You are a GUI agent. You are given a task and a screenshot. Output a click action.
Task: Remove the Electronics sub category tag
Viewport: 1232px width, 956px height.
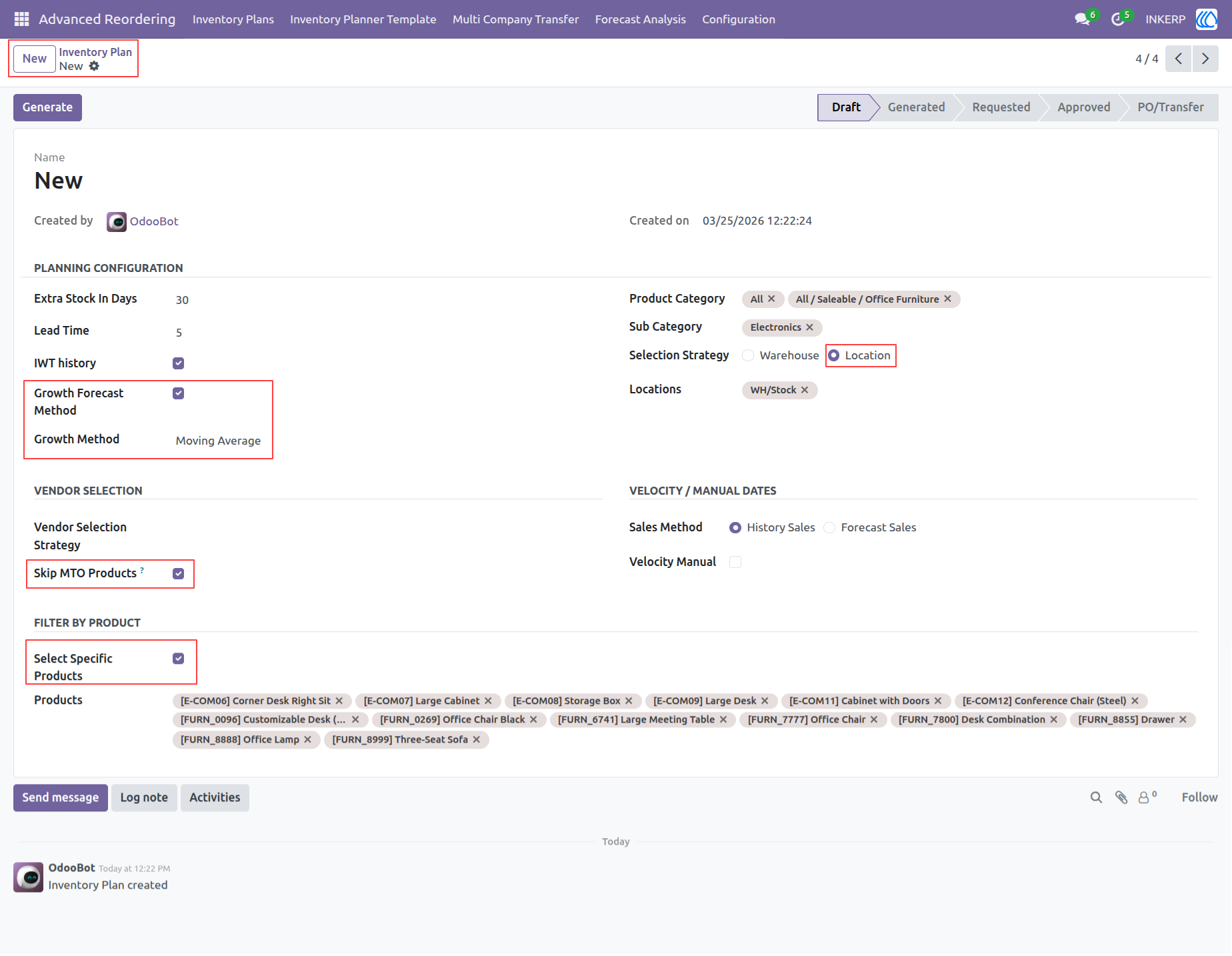(809, 327)
